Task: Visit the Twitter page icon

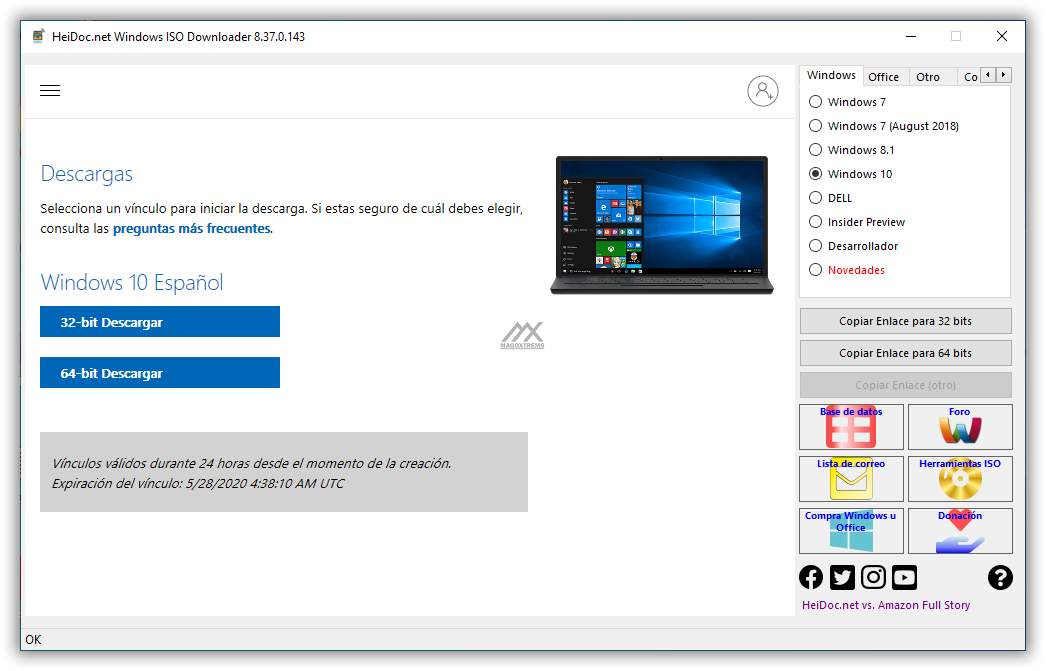Action: click(x=842, y=577)
